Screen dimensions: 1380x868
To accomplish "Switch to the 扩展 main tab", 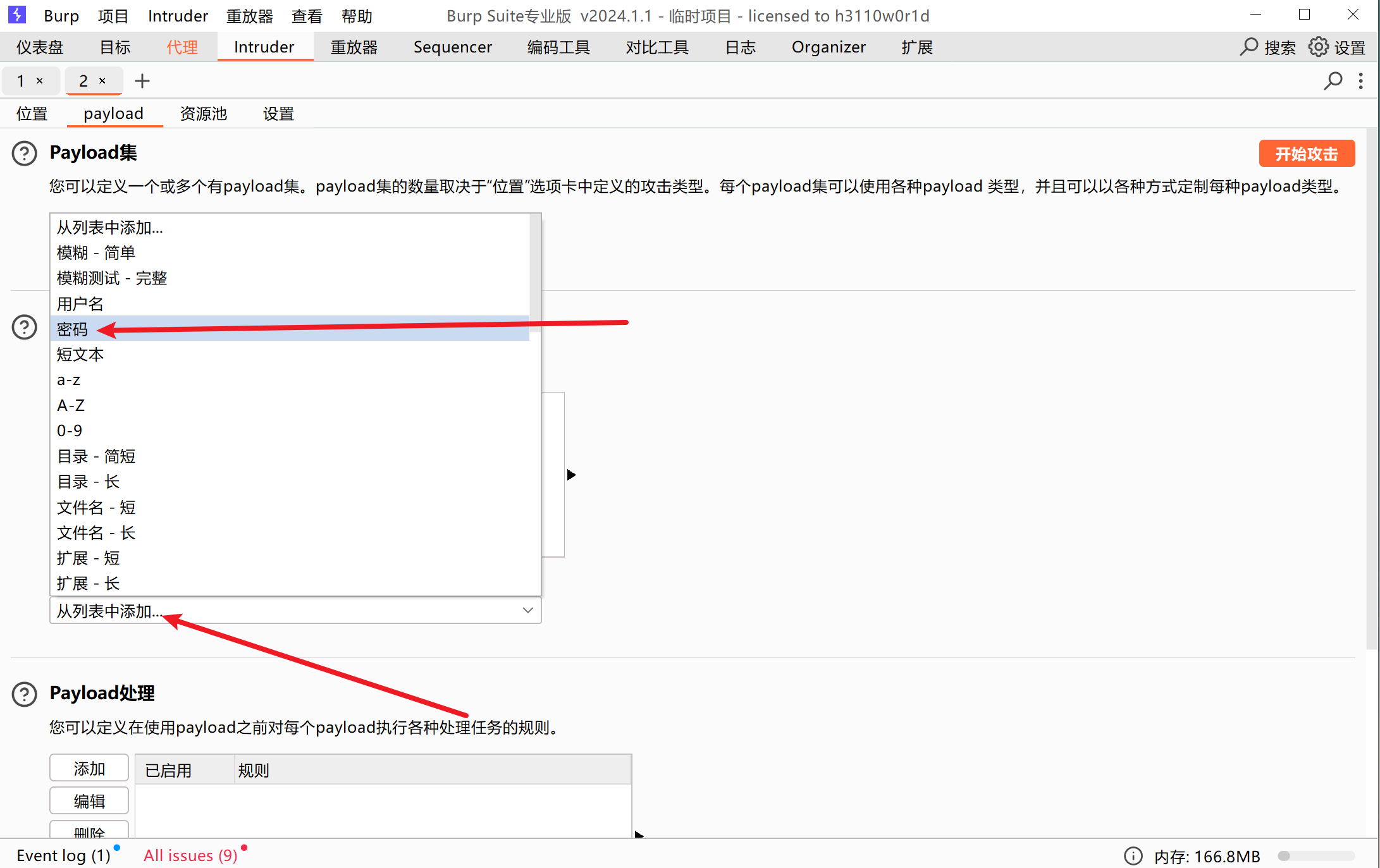I will pyautogui.click(x=917, y=47).
